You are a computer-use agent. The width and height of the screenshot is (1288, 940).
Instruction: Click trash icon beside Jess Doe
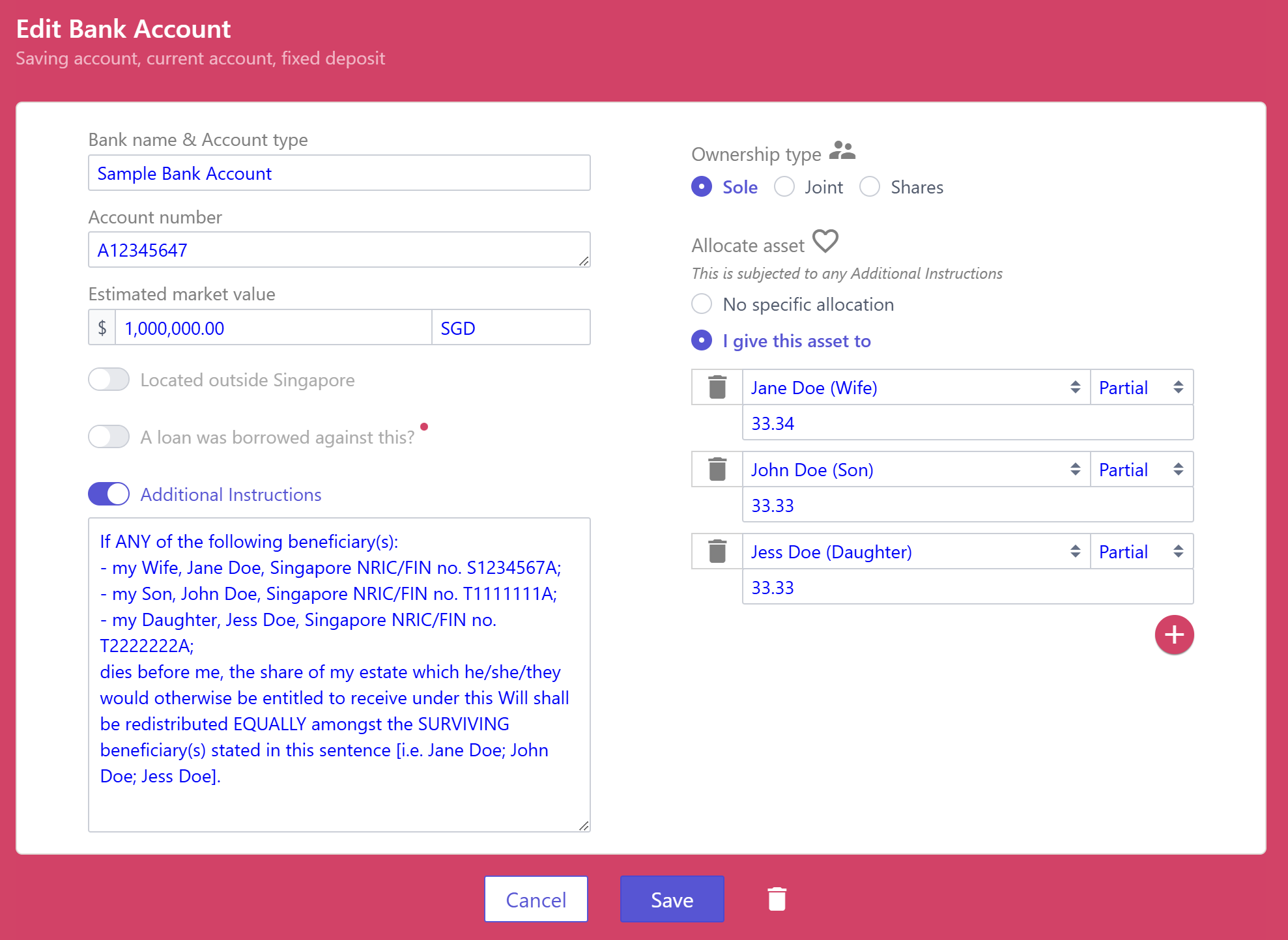point(717,551)
